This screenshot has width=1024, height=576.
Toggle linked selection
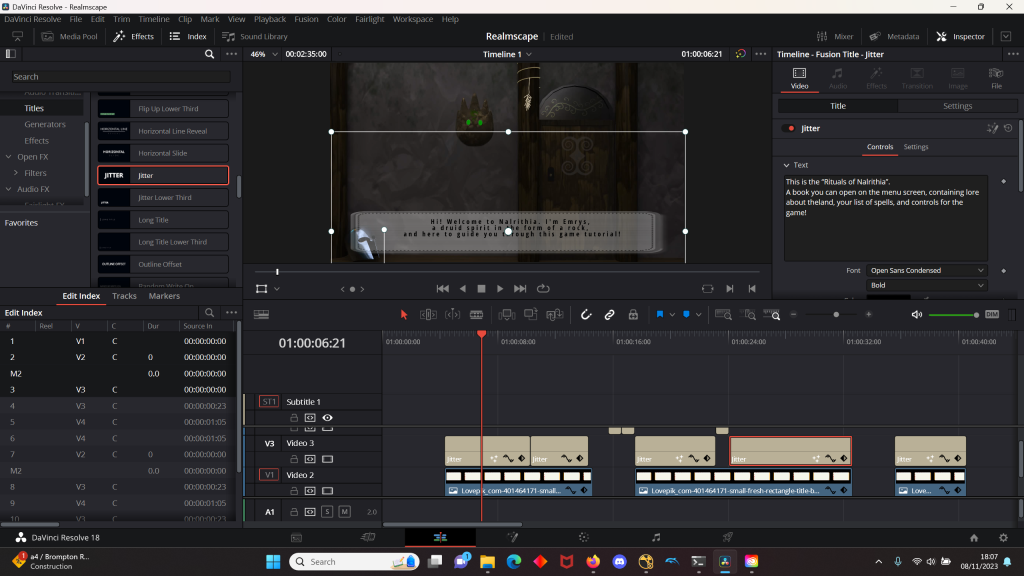tap(609, 315)
